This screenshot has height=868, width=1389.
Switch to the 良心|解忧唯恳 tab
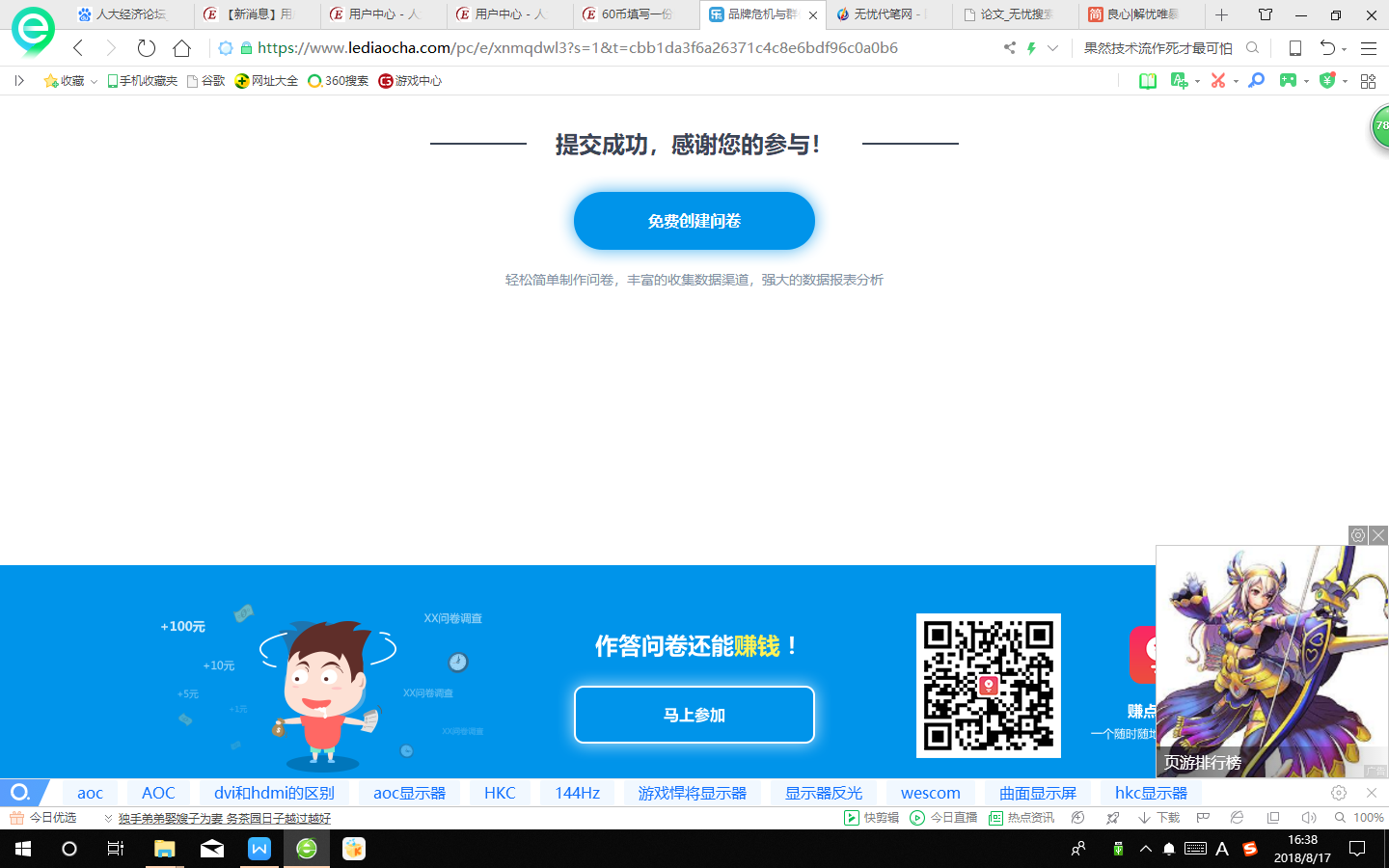pos(1141,14)
